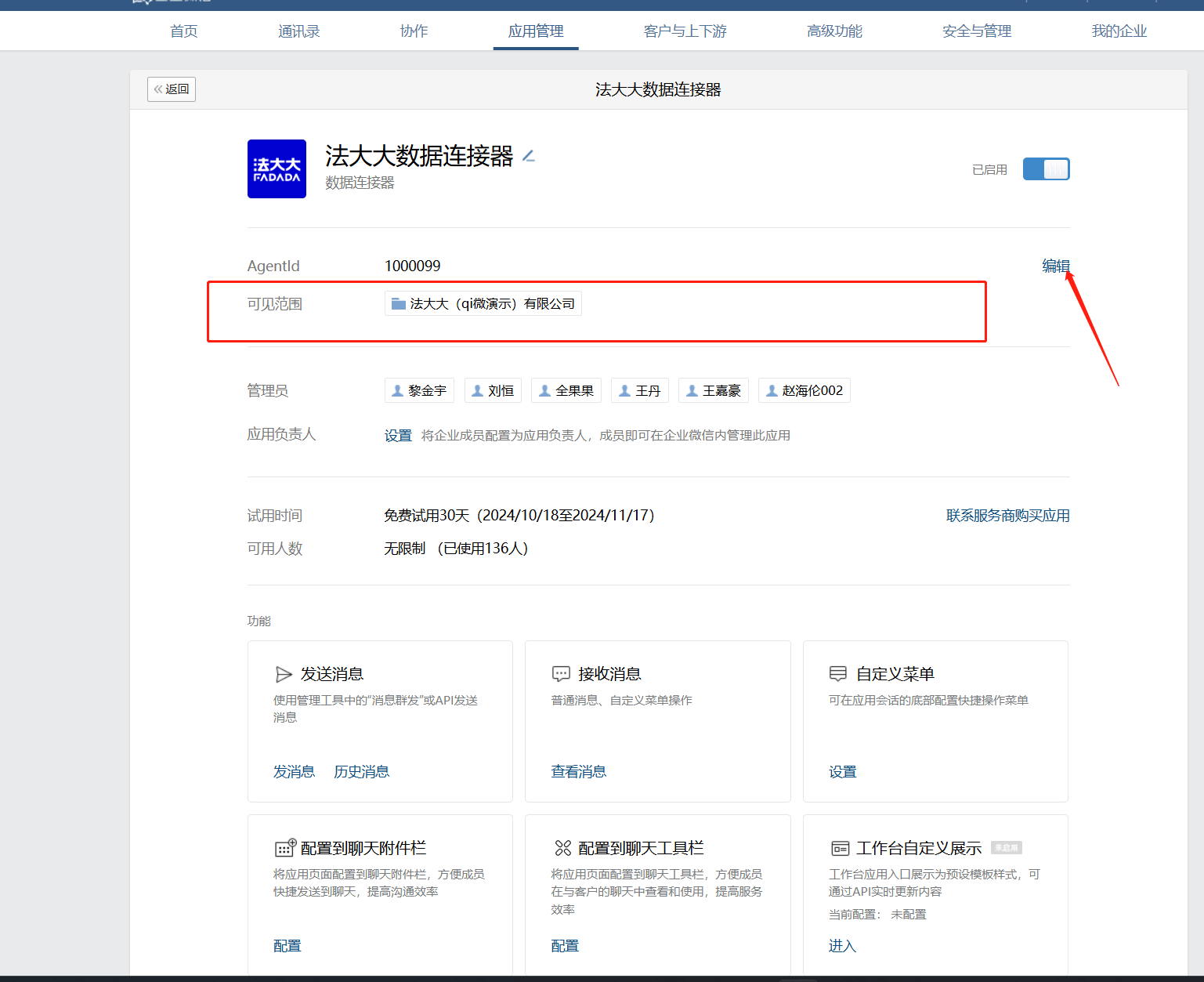Click the pencil edit icon beside app name
This screenshot has height=982, width=1204.
[x=529, y=156]
